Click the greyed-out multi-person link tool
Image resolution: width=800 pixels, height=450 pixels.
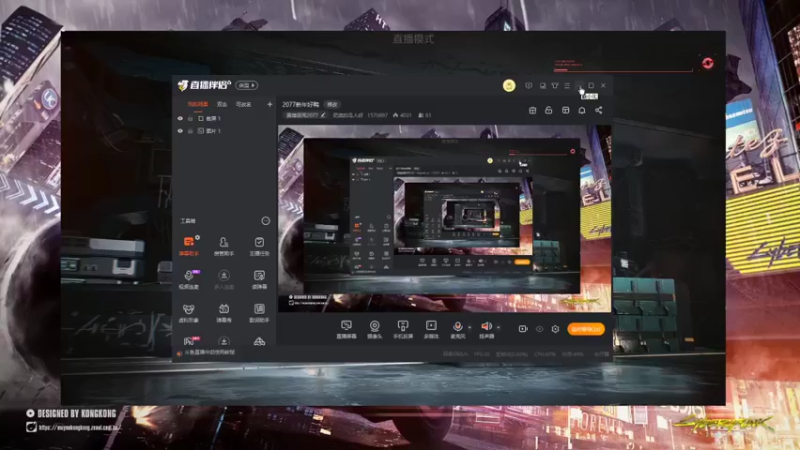click(x=223, y=279)
